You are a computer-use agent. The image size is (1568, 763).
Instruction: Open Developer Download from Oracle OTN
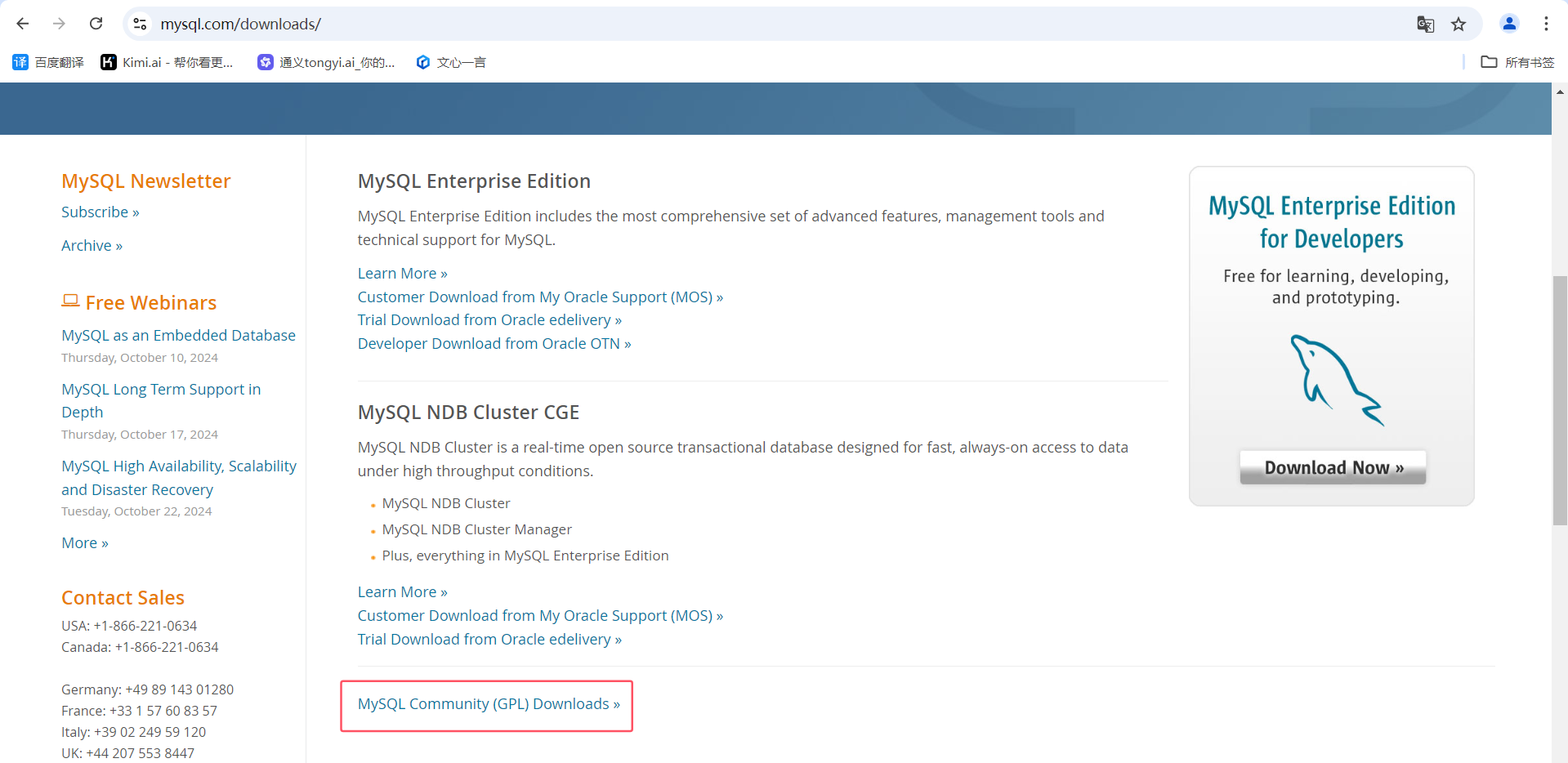pos(494,344)
